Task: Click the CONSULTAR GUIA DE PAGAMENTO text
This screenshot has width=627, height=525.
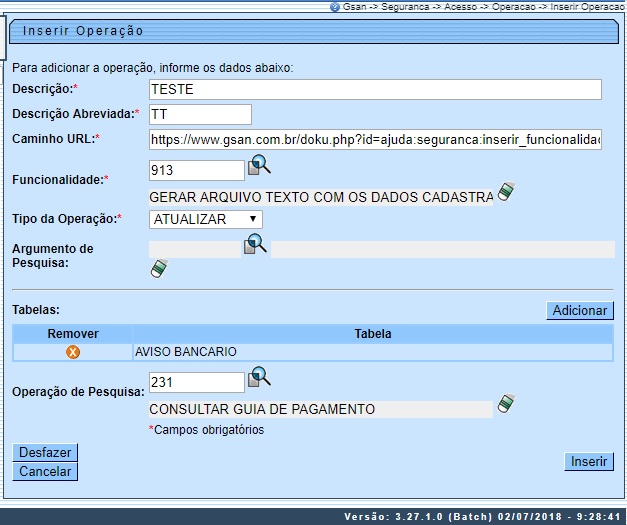Action: coord(262,409)
